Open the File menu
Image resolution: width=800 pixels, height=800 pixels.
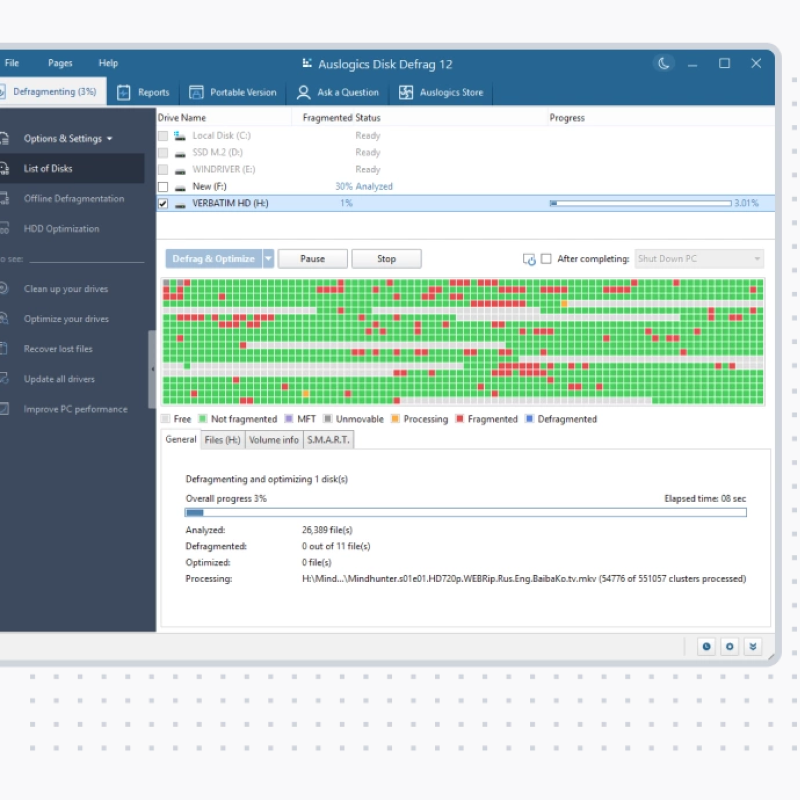[x=12, y=63]
